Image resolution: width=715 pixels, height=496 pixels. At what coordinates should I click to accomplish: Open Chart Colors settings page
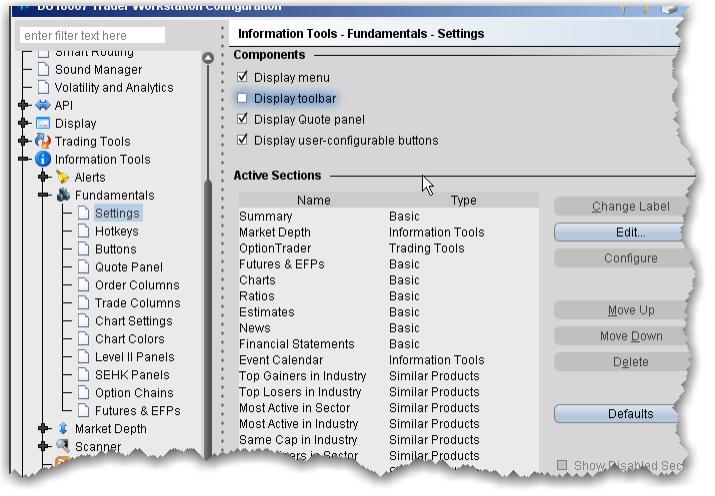129,339
